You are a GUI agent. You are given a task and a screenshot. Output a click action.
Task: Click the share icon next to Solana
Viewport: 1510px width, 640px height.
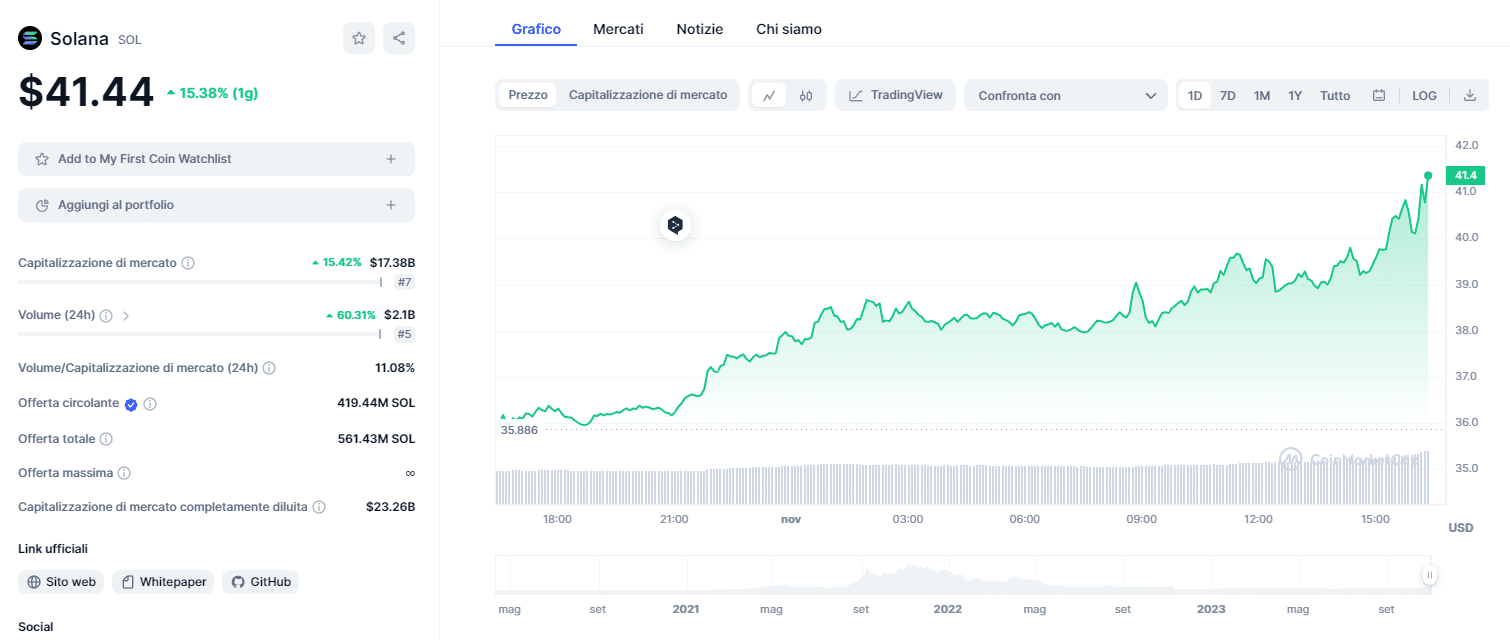click(399, 38)
